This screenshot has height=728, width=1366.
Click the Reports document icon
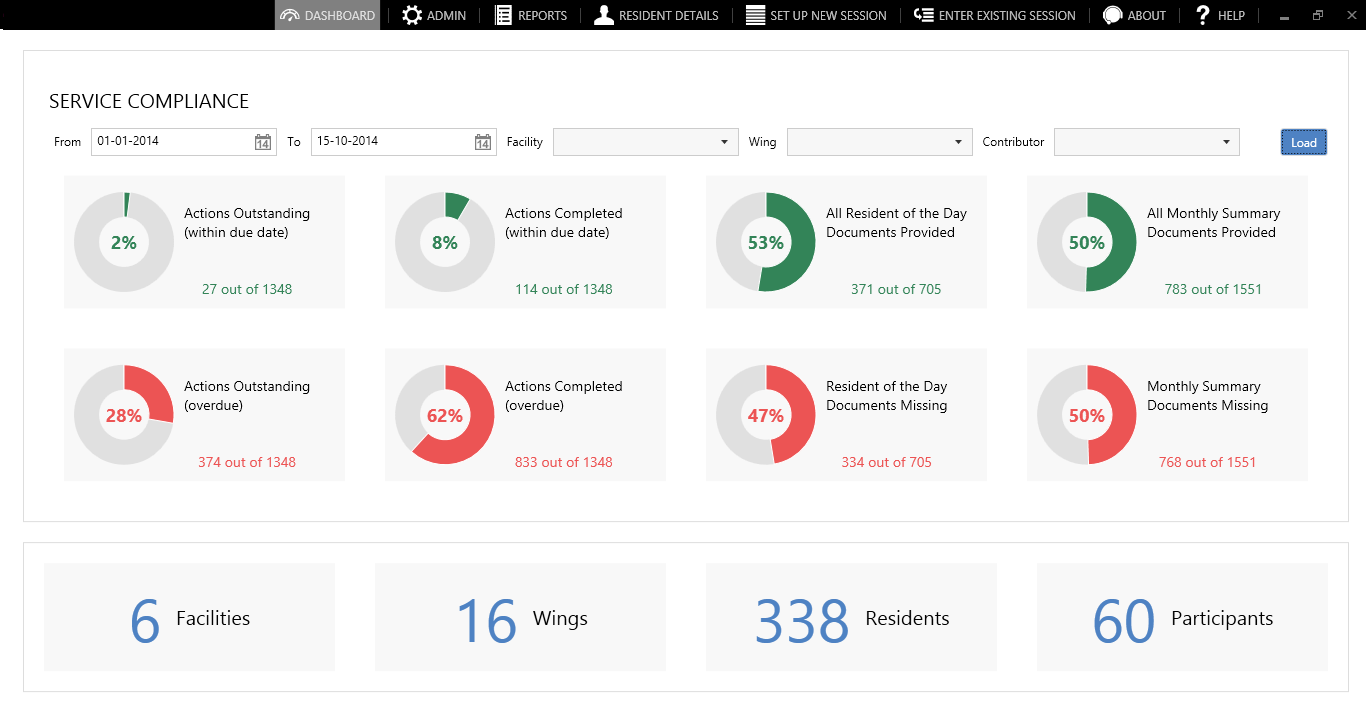pyautogui.click(x=503, y=15)
